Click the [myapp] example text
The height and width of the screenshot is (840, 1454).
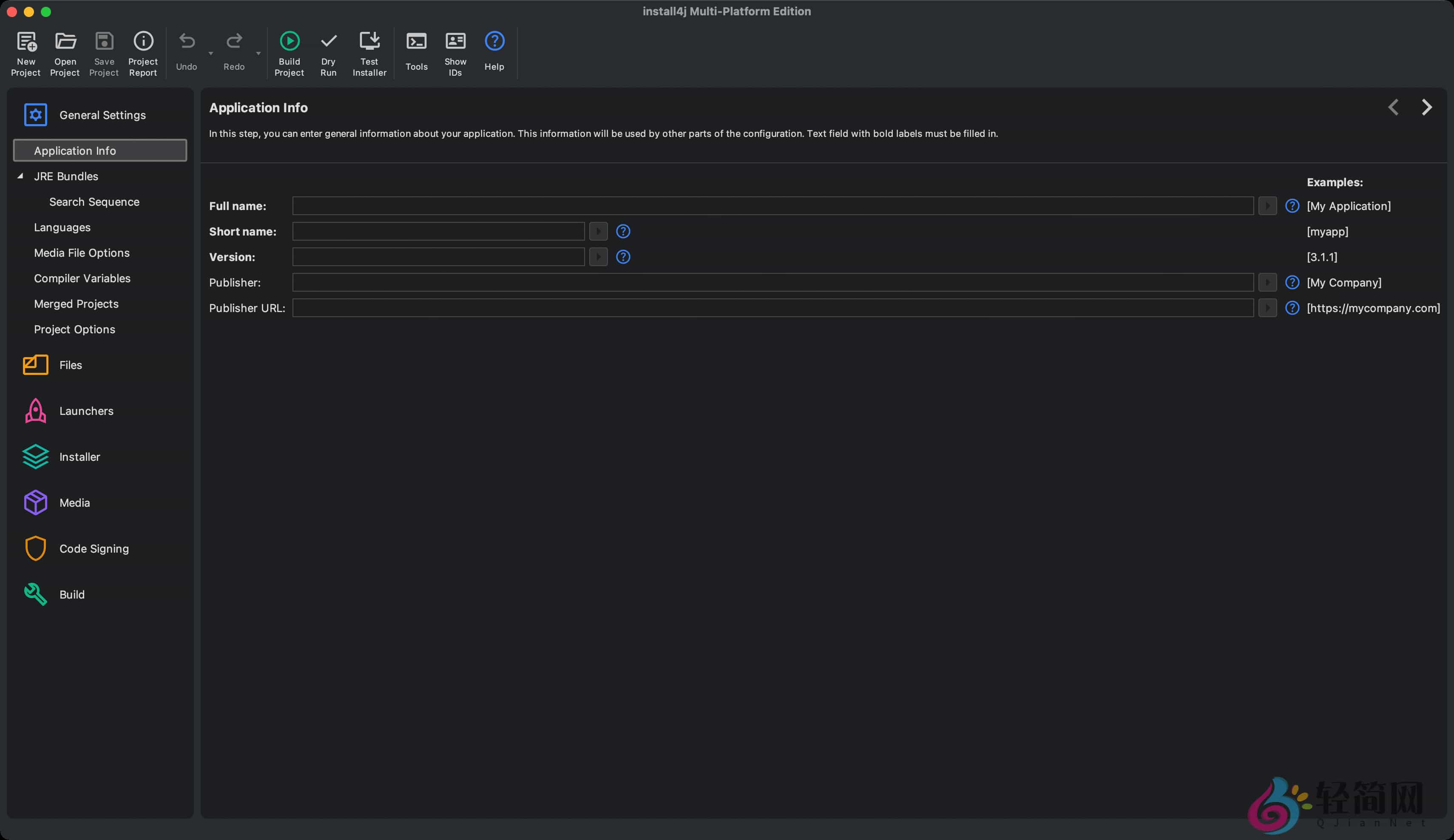click(1327, 231)
